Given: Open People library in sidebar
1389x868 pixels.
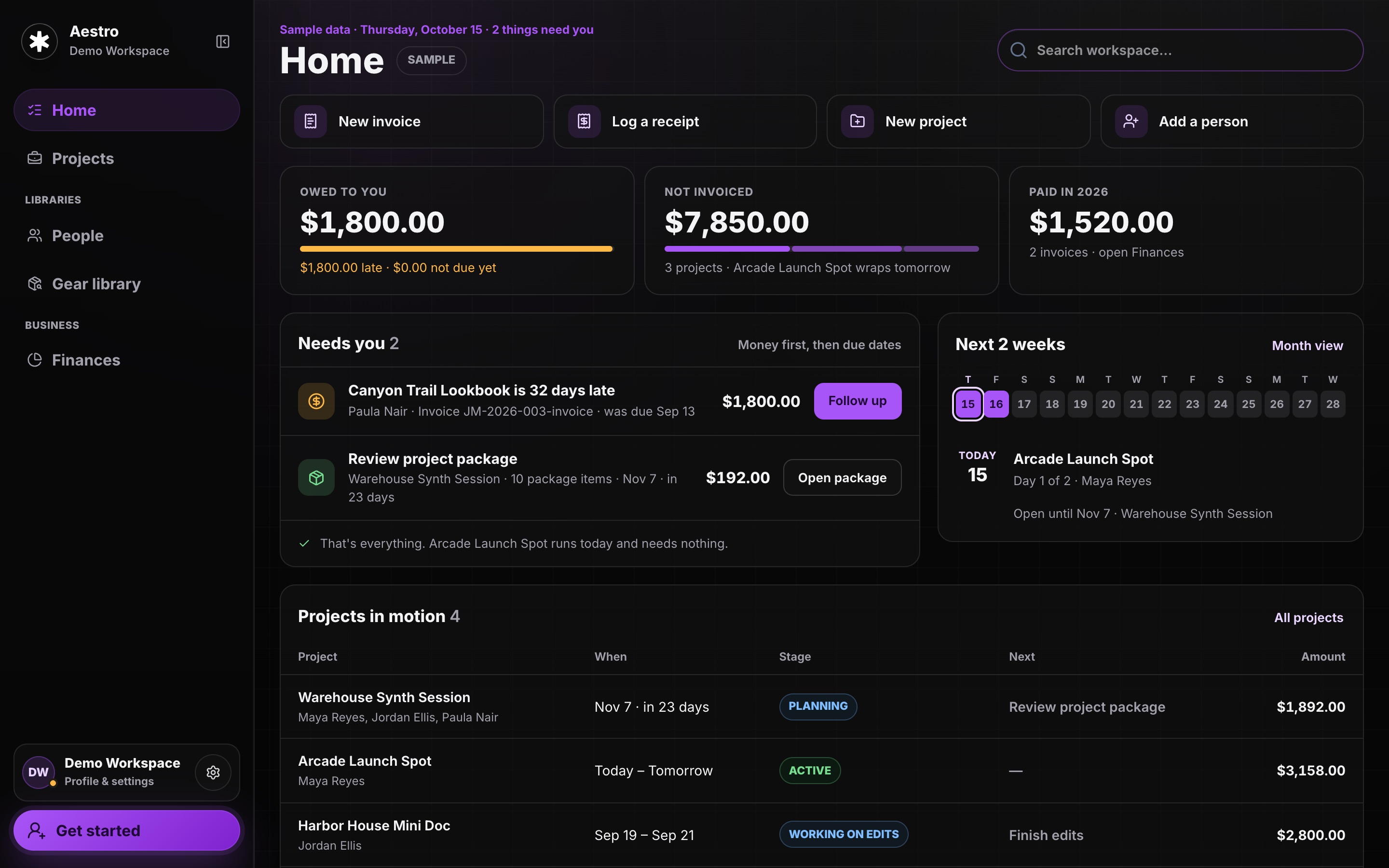Looking at the screenshot, I should pyautogui.click(x=127, y=235).
